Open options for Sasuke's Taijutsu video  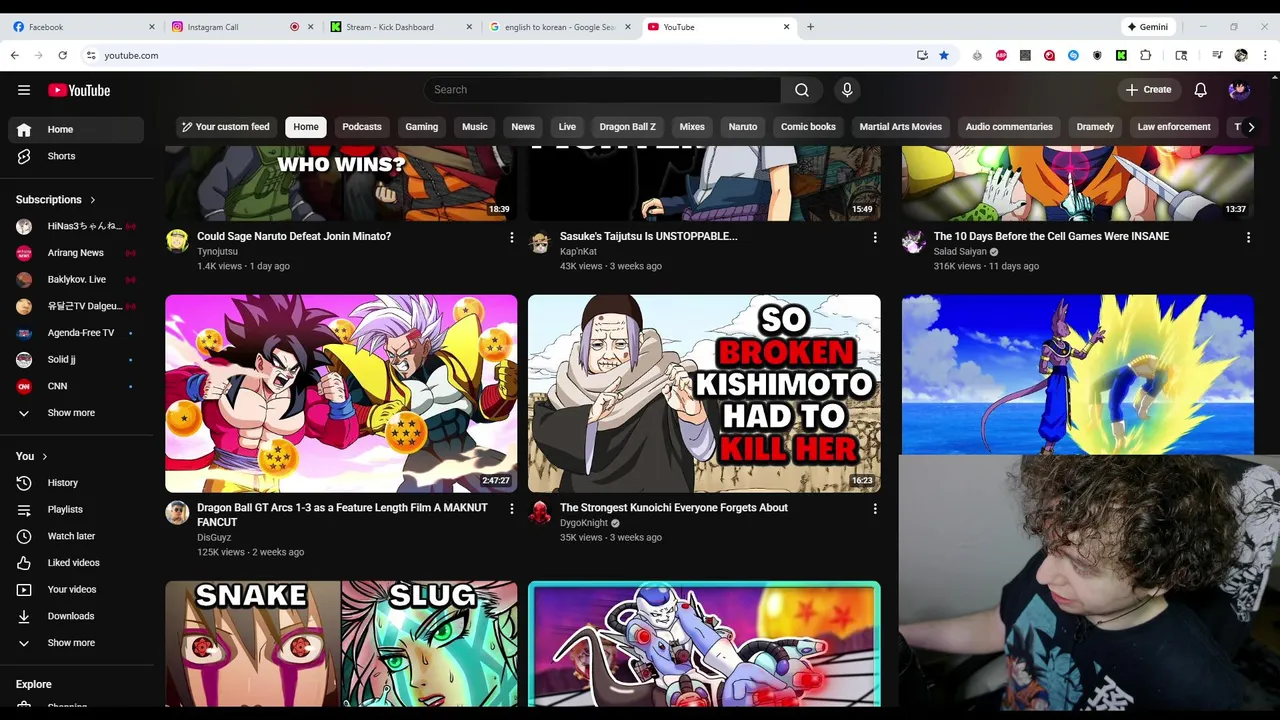(875, 238)
